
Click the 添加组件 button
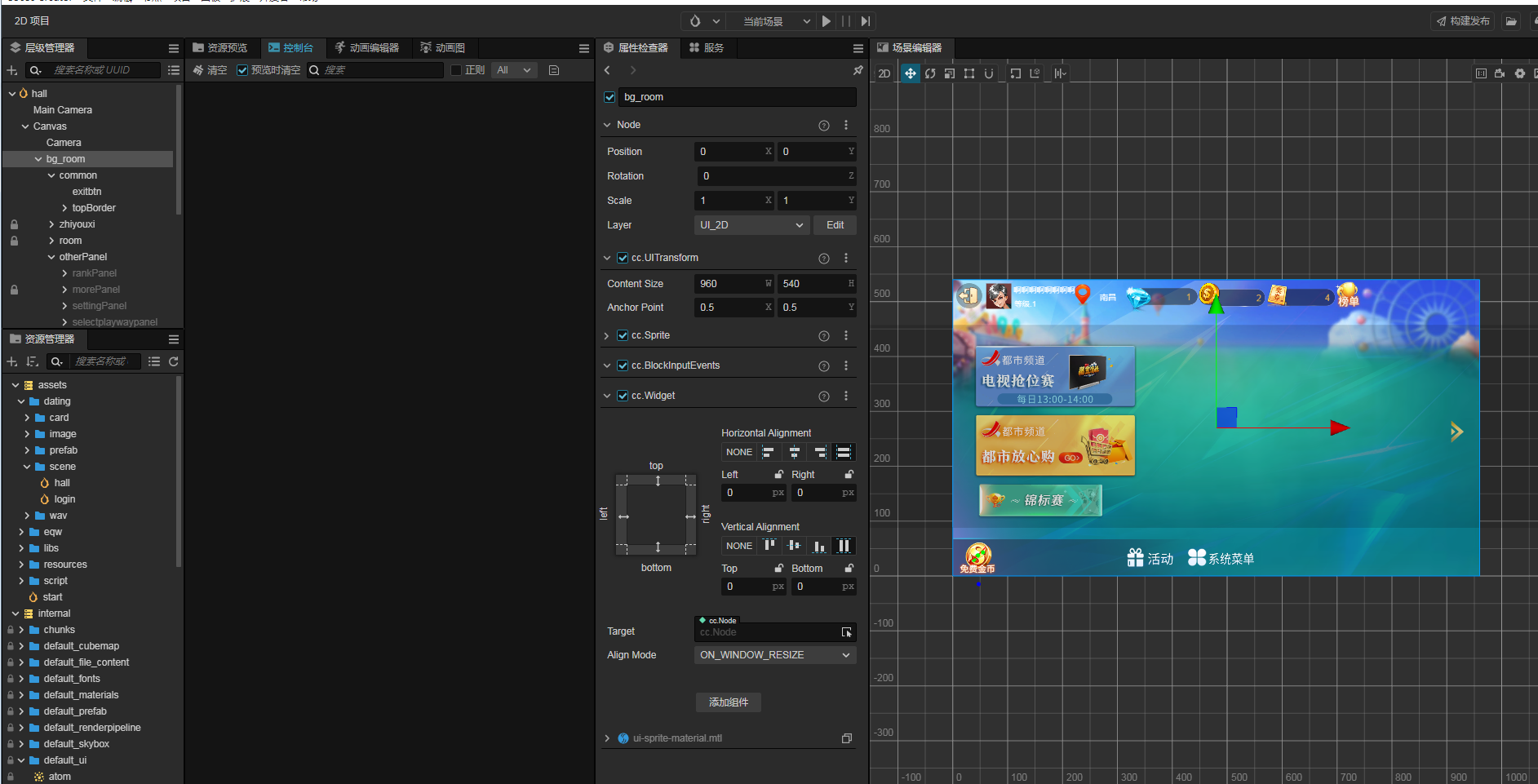pyautogui.click(x=728, y=702)
